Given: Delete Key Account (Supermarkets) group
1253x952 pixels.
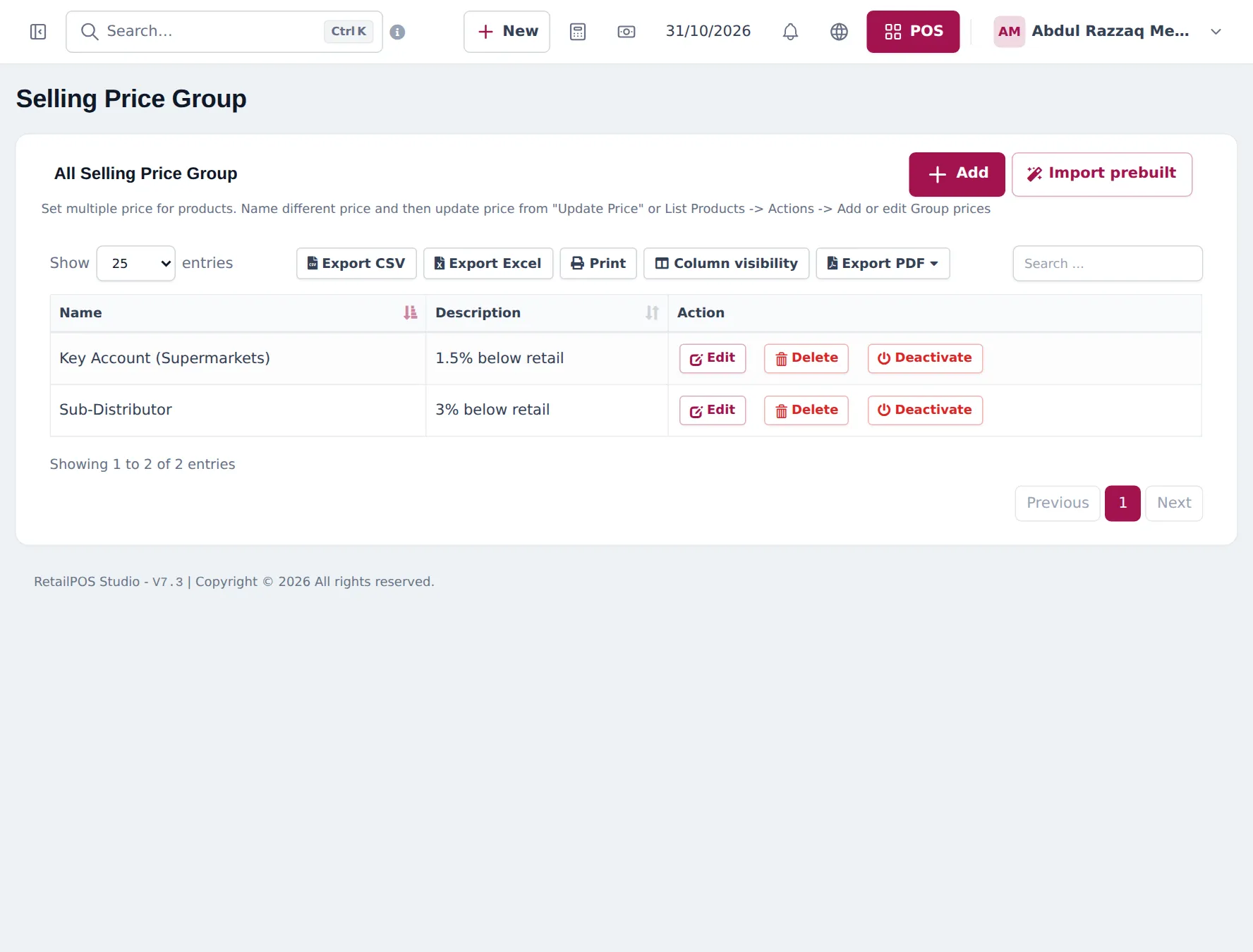Looking at the screenshot, I should pos(806,358).
